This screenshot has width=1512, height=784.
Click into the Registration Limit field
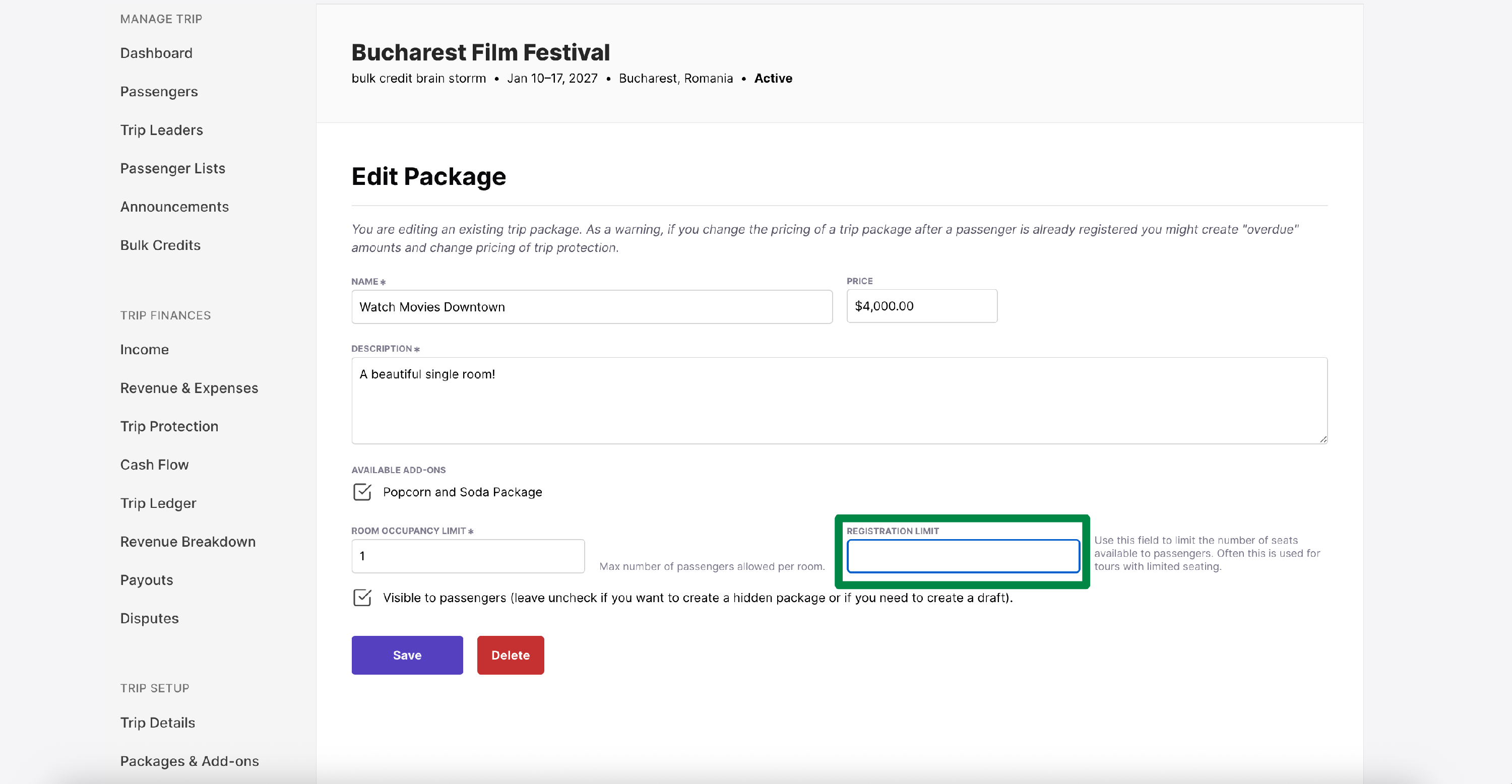pos(963,556)
